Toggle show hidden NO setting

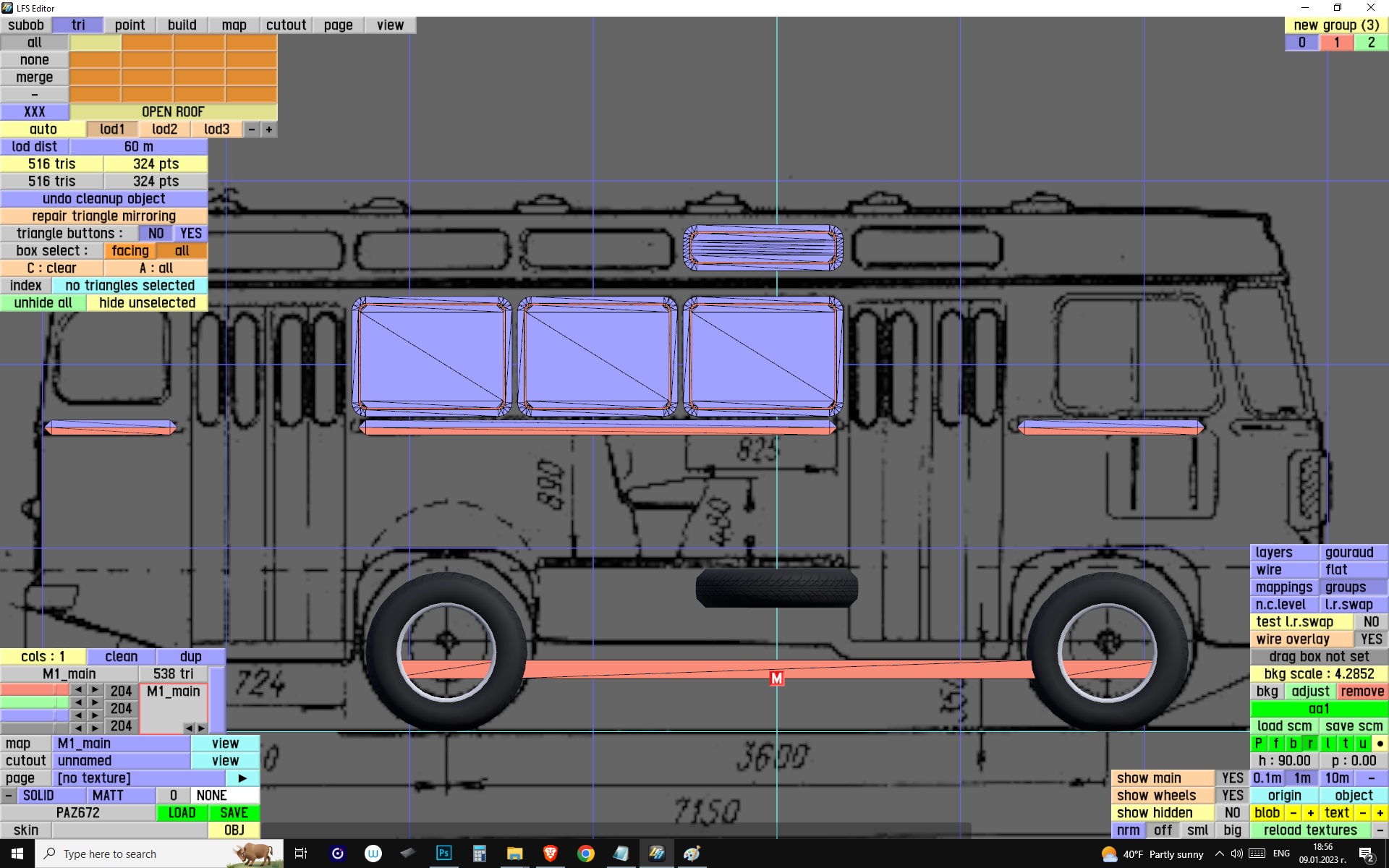[x=1232, y=813]
